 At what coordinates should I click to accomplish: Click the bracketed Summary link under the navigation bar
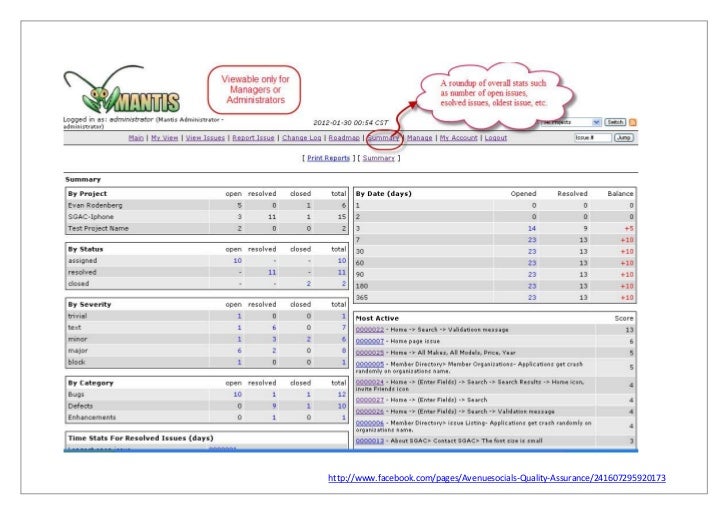pyautogui.click(x=378, y=158)
